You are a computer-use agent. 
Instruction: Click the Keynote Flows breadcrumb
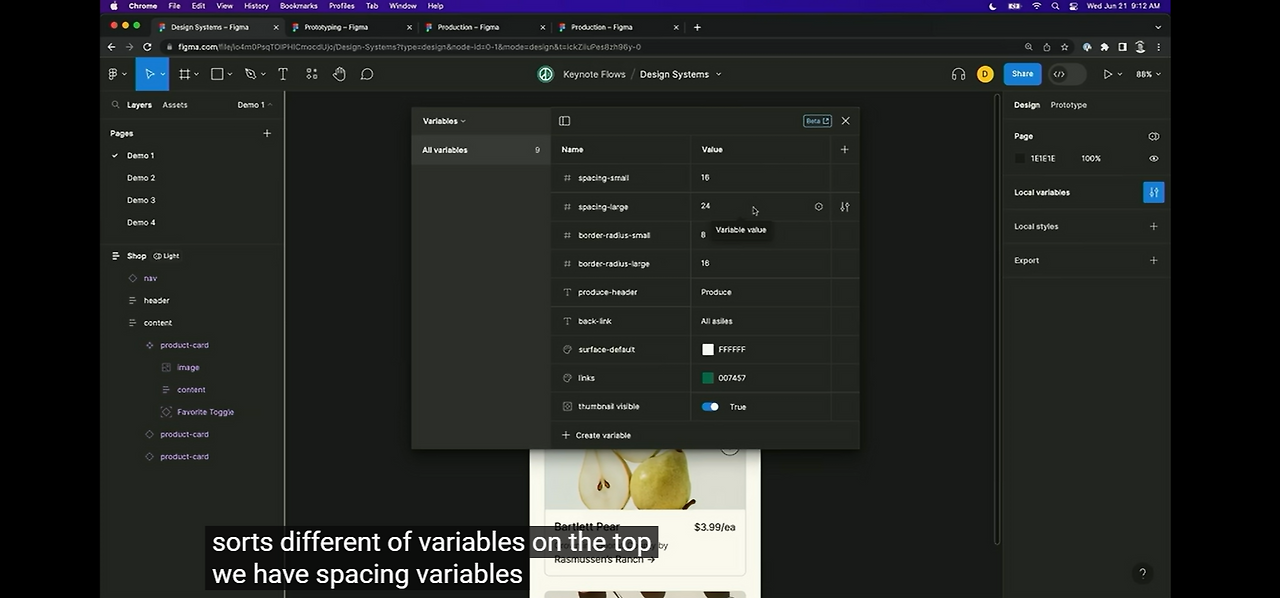(x=594, y=74)
